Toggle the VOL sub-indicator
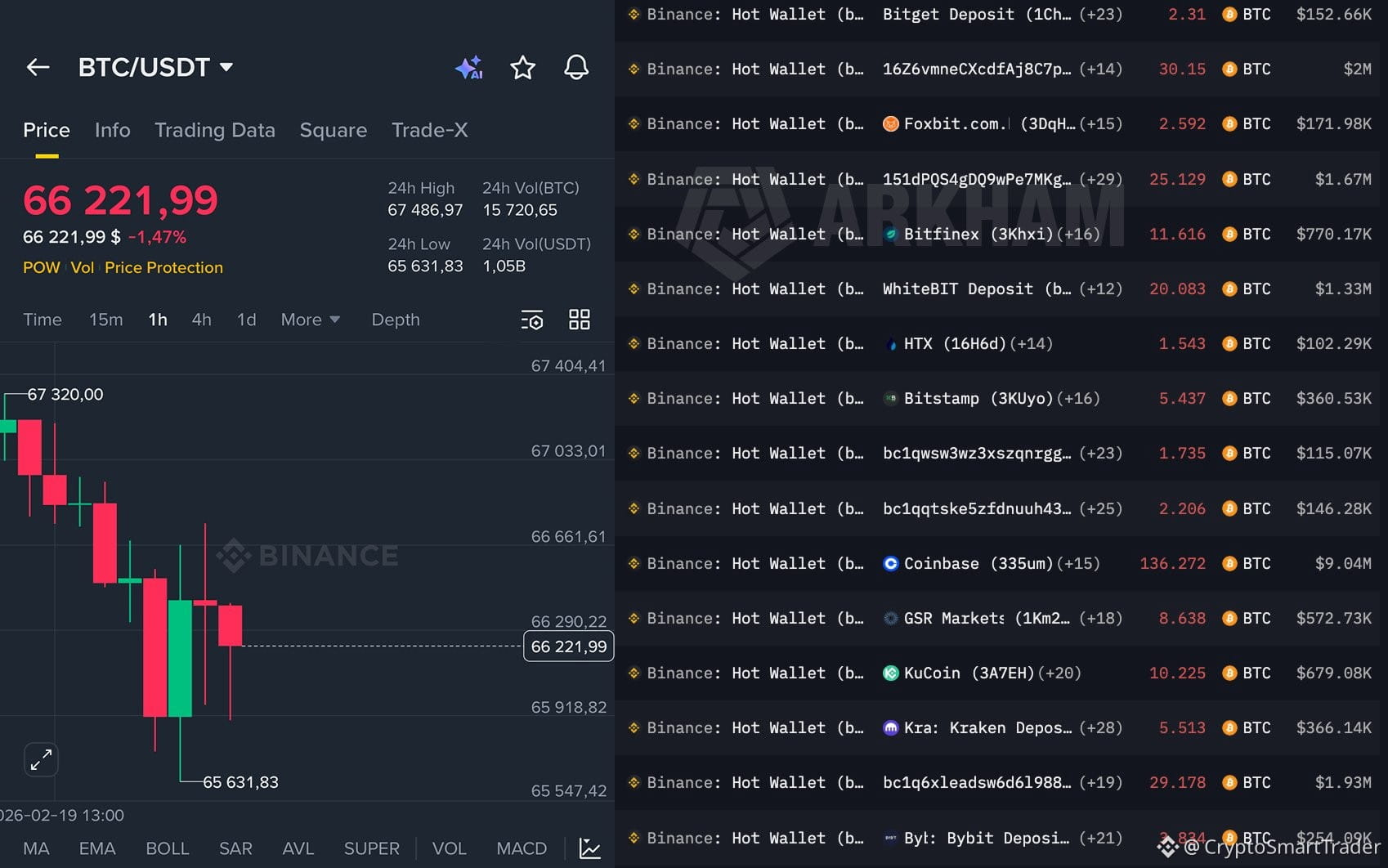This screenshot has height=868, width=1388. click(x=450, y=848)
